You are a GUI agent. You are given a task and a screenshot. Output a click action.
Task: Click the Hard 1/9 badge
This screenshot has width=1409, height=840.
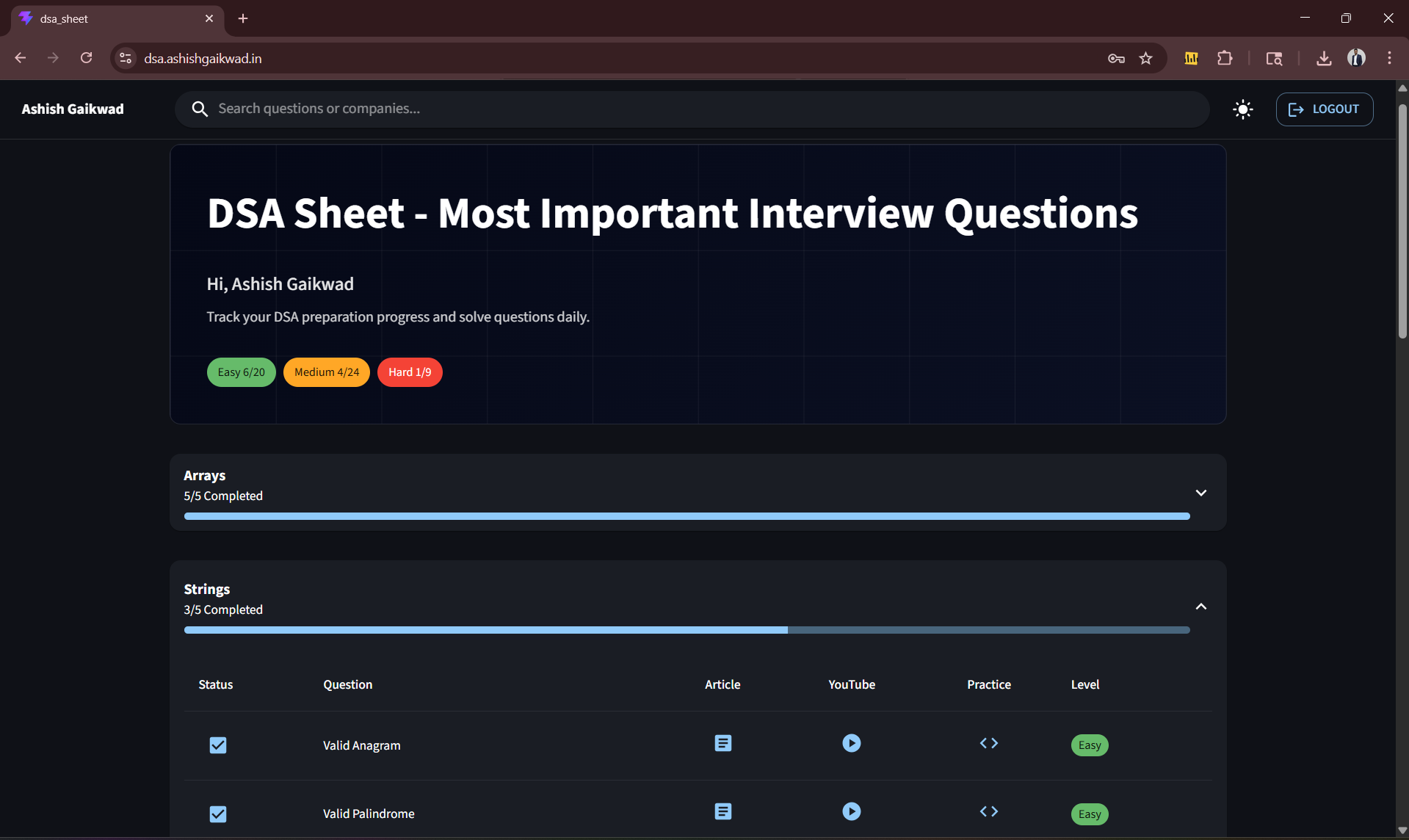pyautogui.click(x=410, y=372)
